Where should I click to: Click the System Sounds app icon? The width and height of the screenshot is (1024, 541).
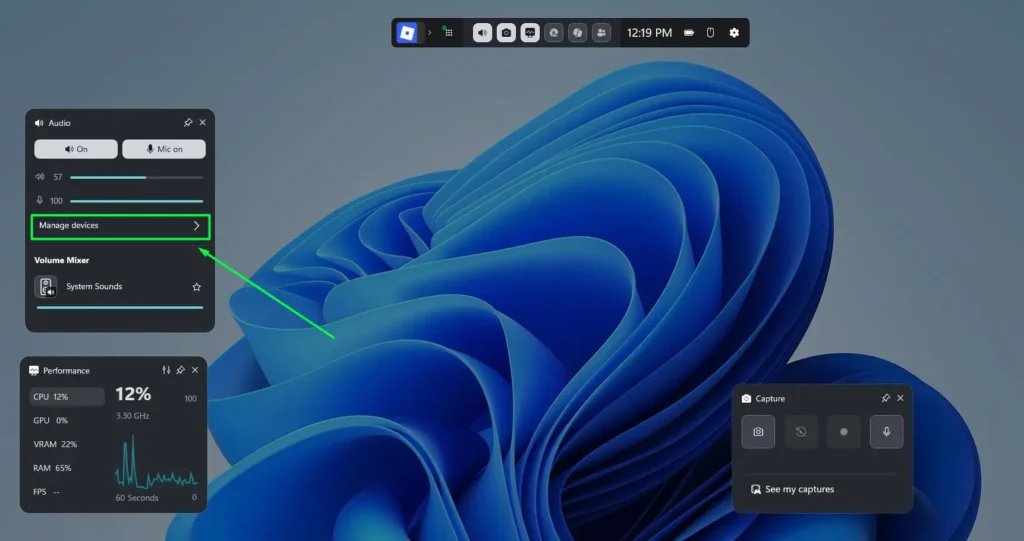click(46, 287)
